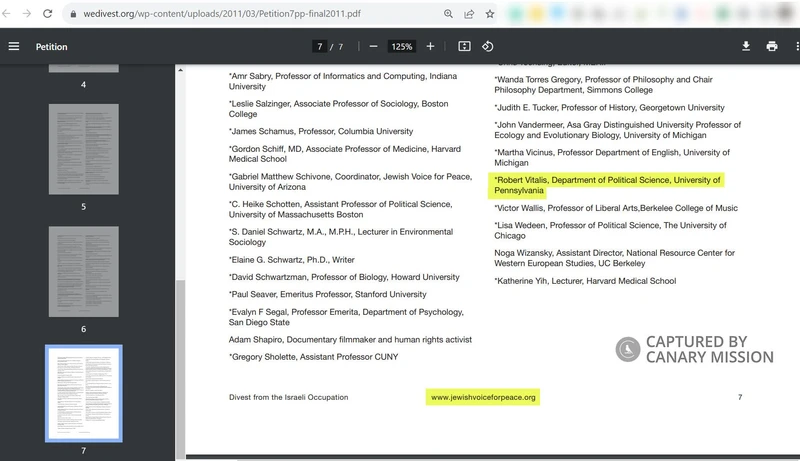The image size is (800, 461).
Task: Click the www.jewishvoiceforpeace.org link
Action: 483,397
